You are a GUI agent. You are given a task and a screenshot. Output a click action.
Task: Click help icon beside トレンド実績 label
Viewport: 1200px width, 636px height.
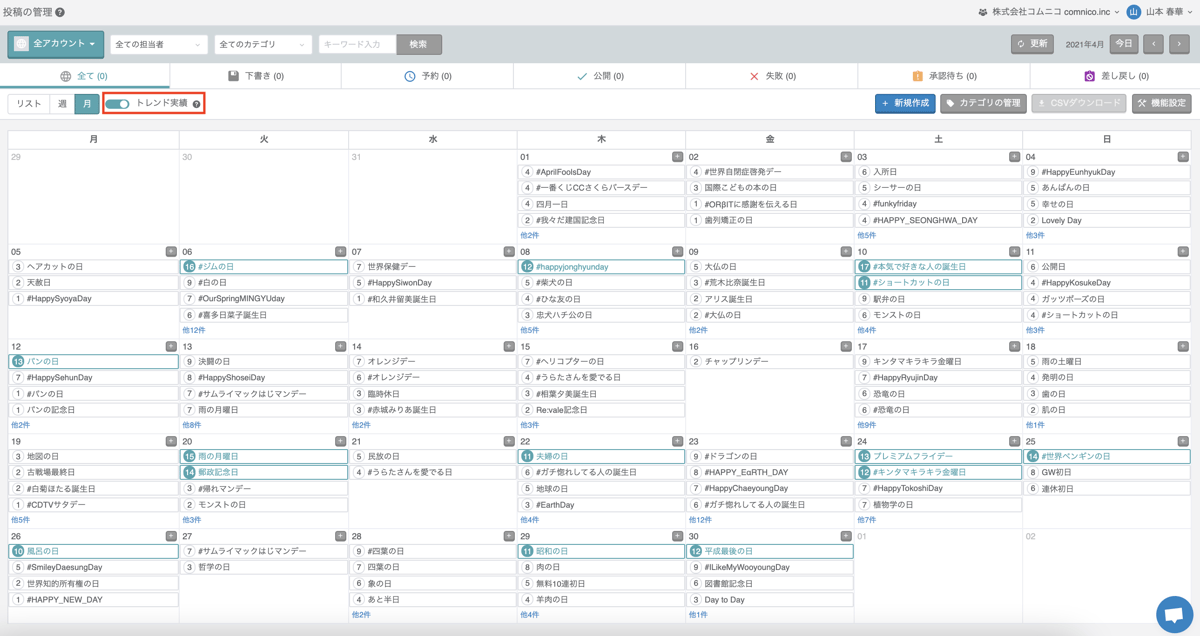(x=196, y=104)
